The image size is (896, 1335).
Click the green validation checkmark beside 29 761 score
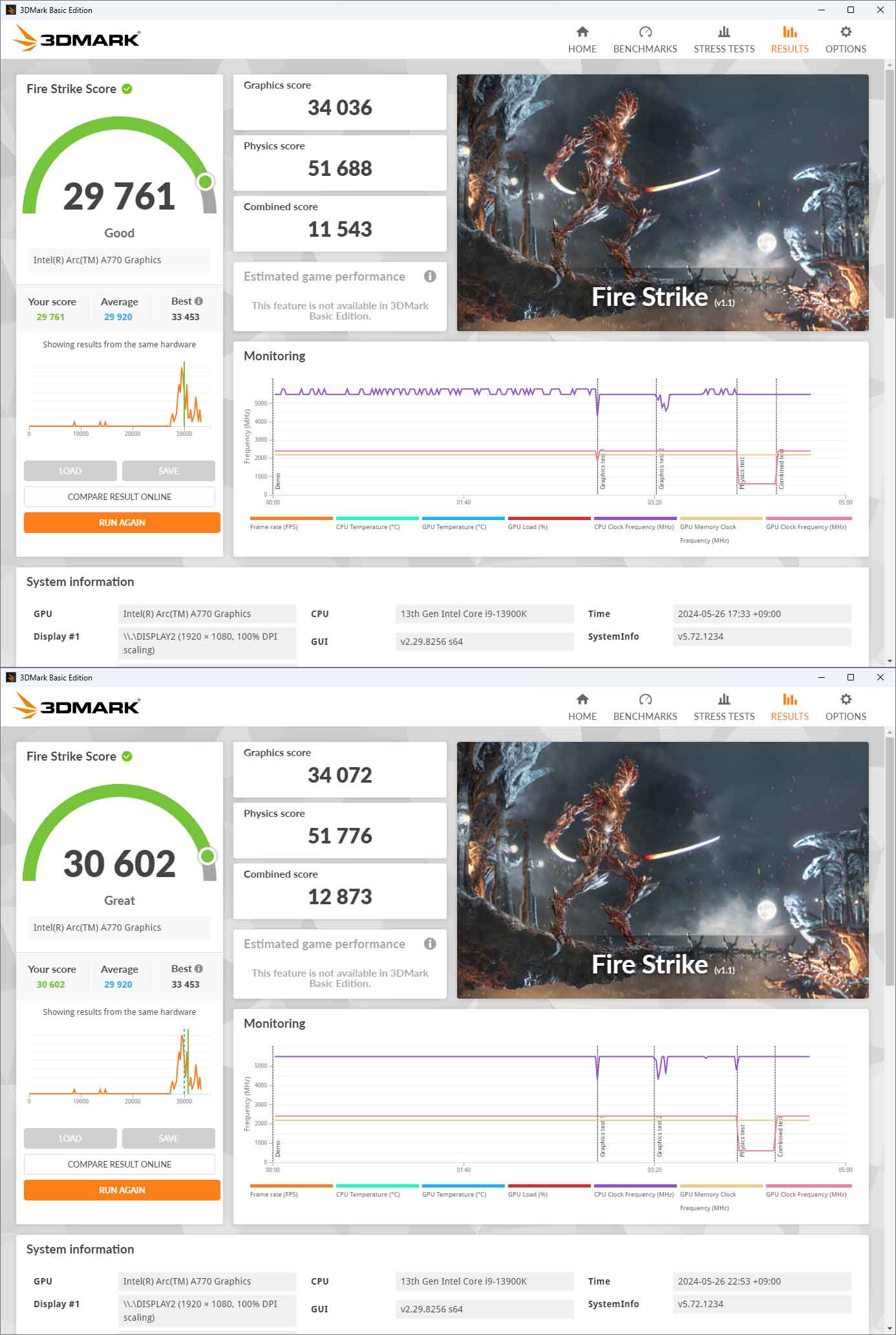(127, 89)
